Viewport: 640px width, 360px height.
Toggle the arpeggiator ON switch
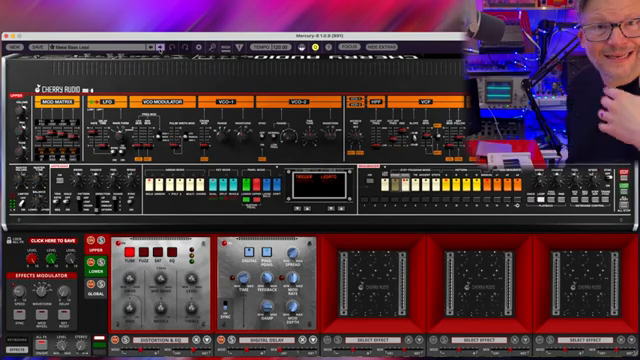click(x=60, y=180)
